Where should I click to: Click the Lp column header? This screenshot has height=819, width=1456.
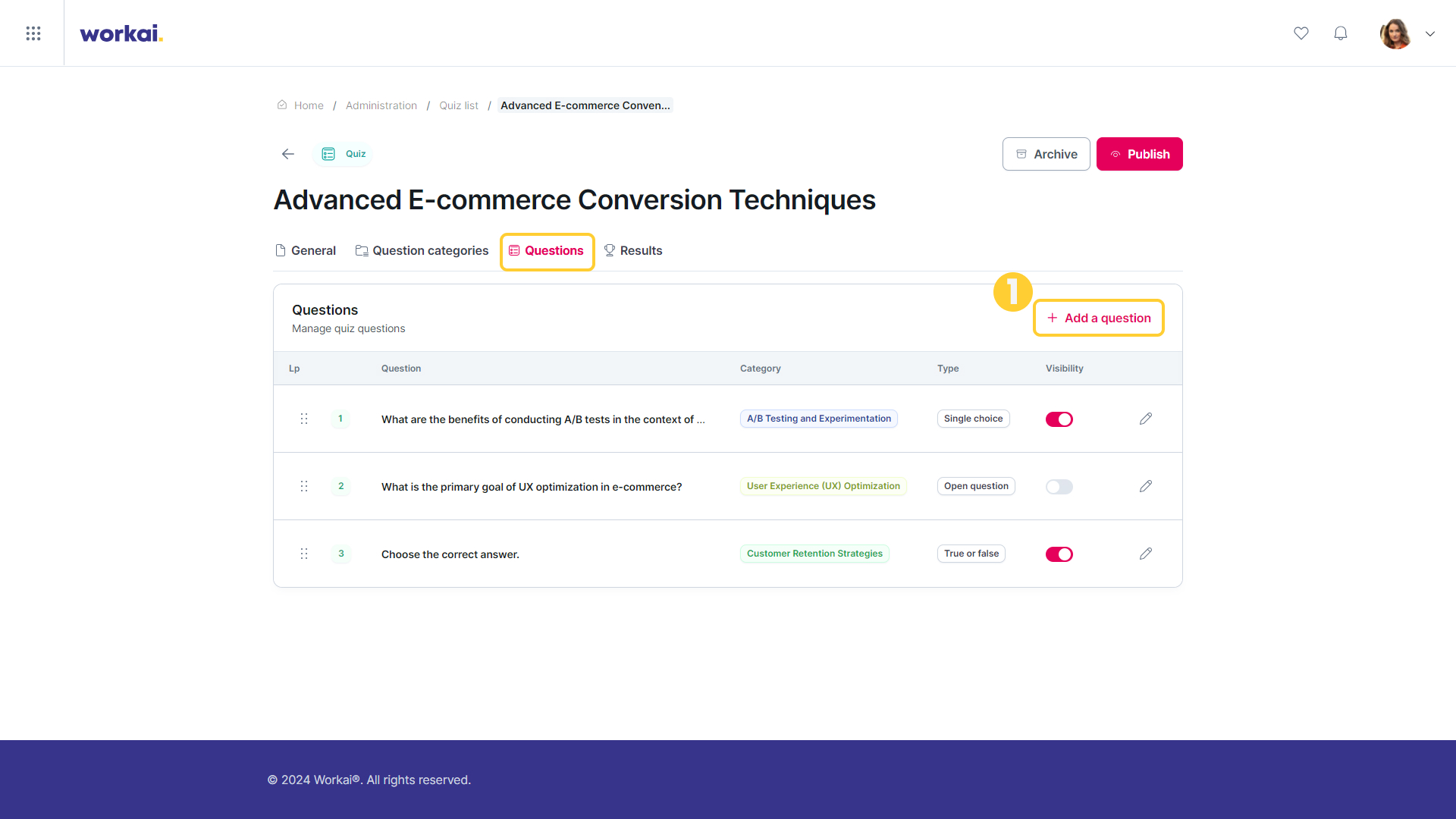[x=294, y=369]
